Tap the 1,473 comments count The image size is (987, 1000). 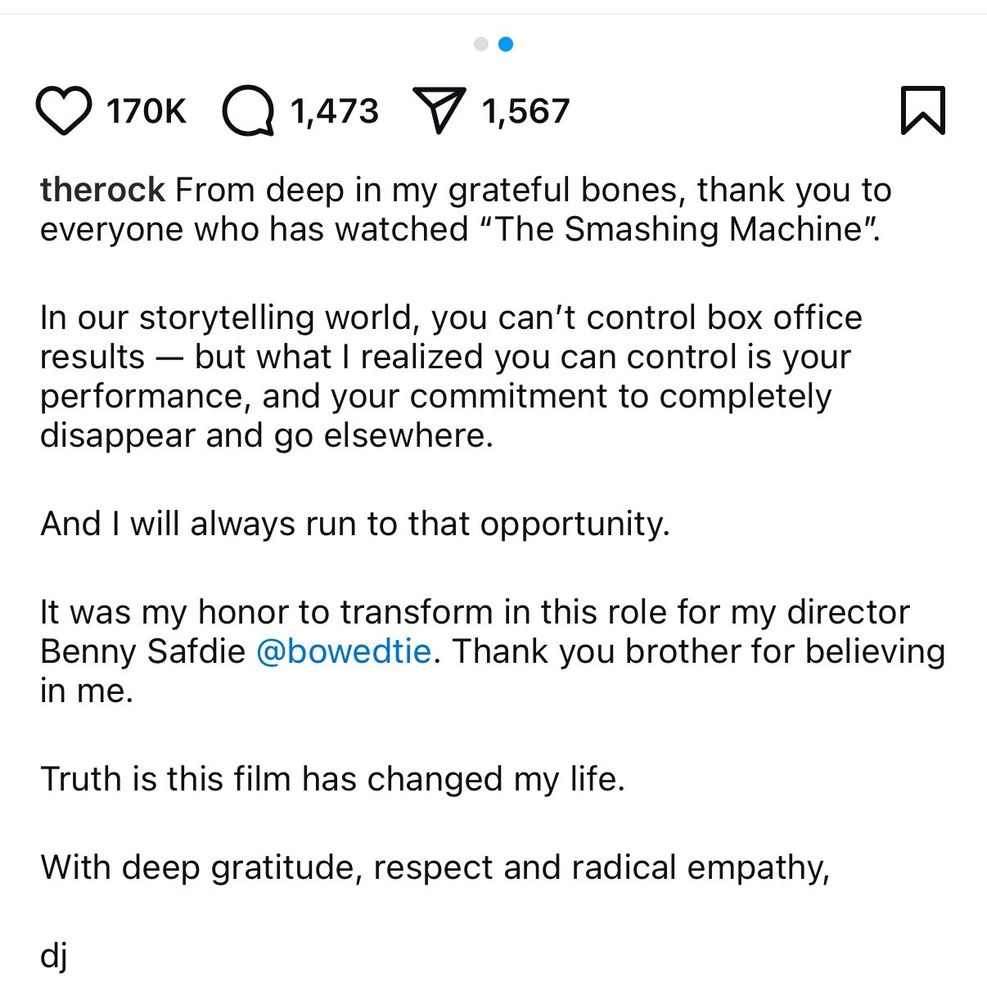tap(334, 111)
